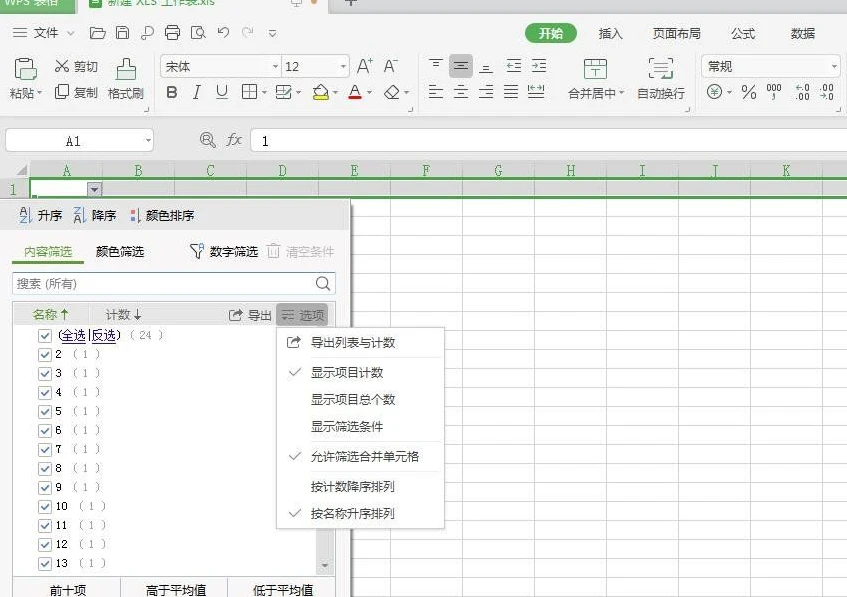847x597 pixels.
Task: Open the paste (粘贴) options dropdown
Action: [39, 93]
